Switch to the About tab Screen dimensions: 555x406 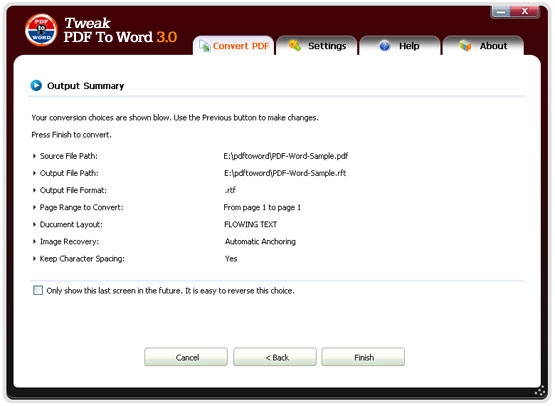pos(483,46)
